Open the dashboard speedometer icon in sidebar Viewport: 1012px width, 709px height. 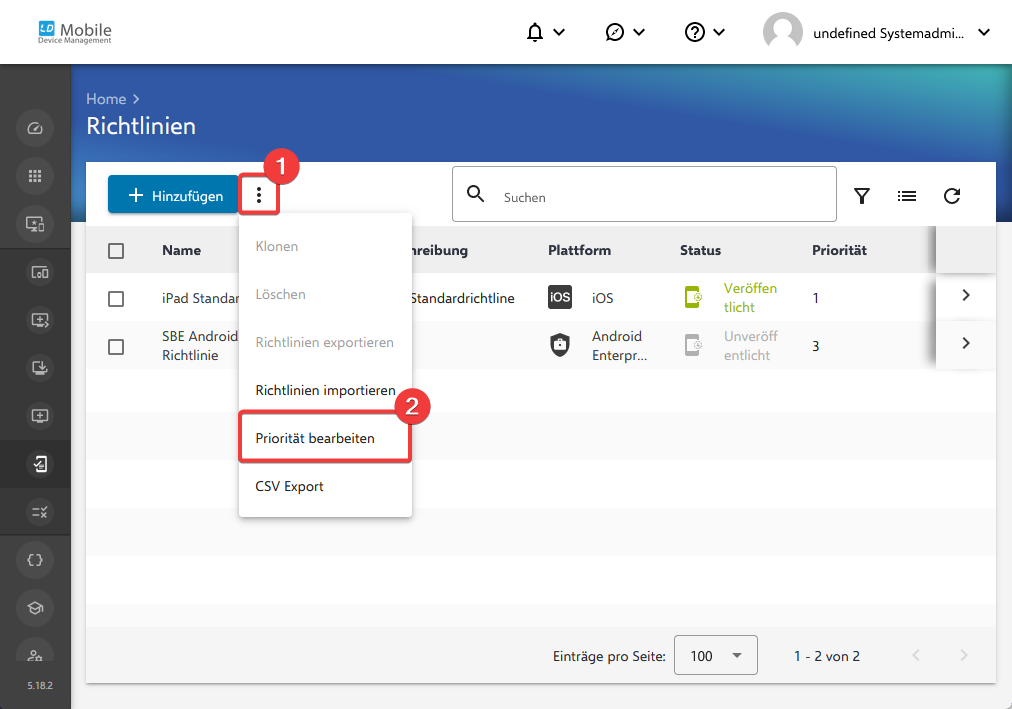pyautogui.click(x=35, y=128)
